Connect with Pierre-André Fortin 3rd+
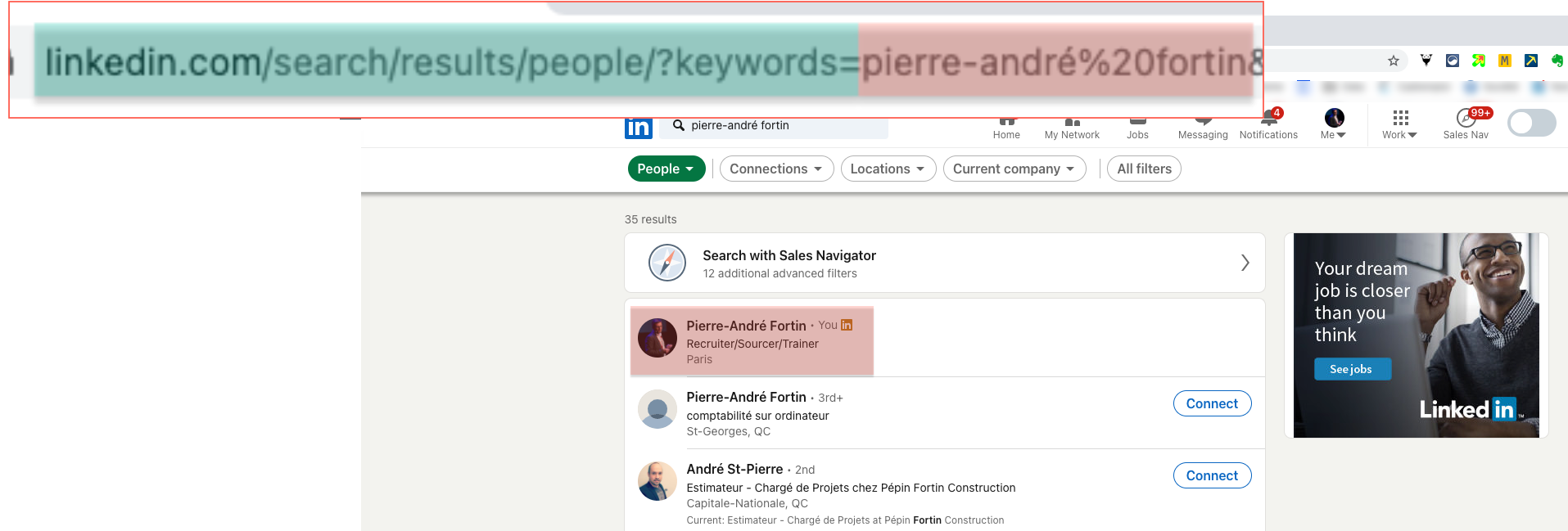Screen dimensions: 1568x531 pos(1212,403)
